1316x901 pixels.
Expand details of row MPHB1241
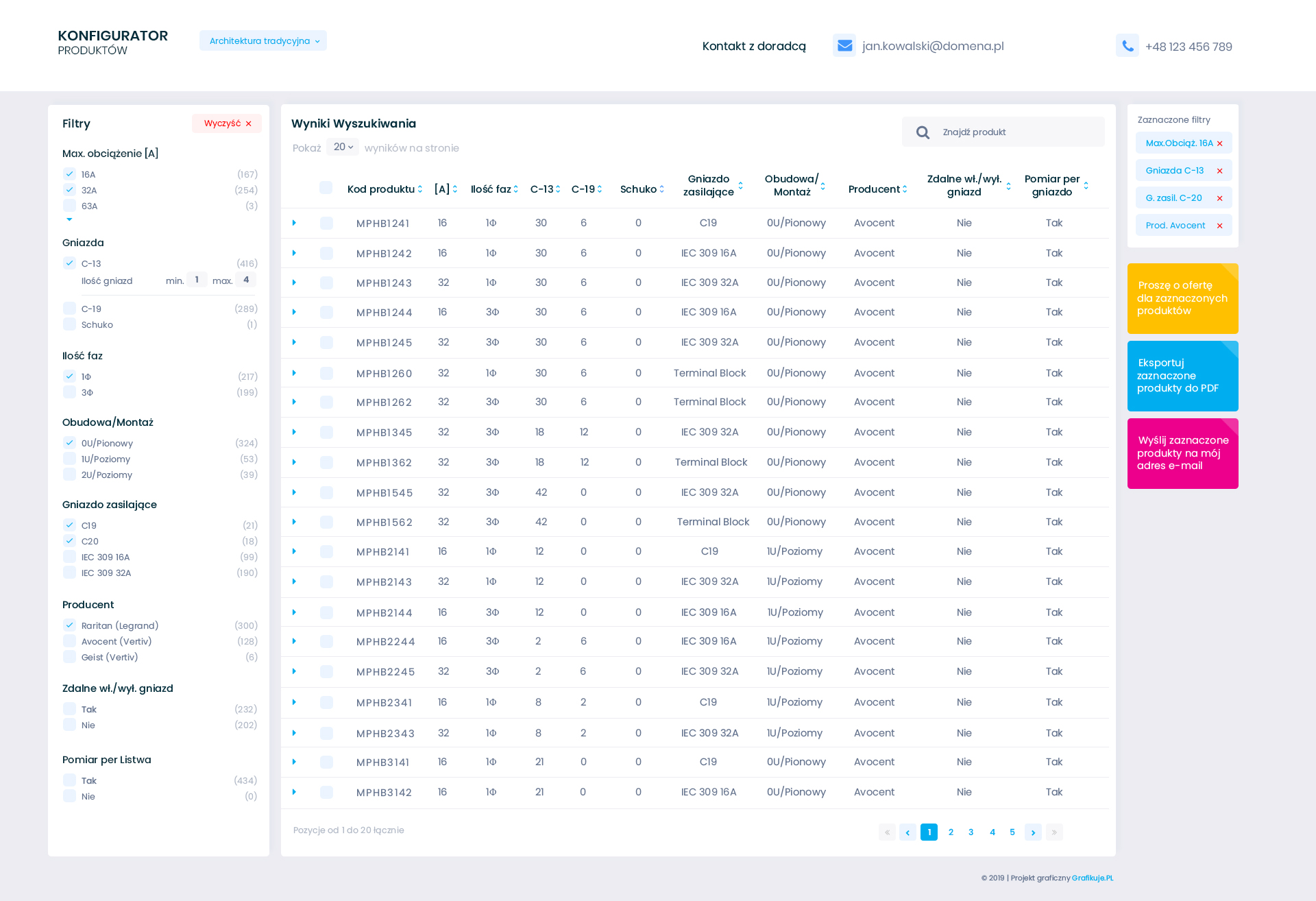pyautogui.click(x=294, y=223)
